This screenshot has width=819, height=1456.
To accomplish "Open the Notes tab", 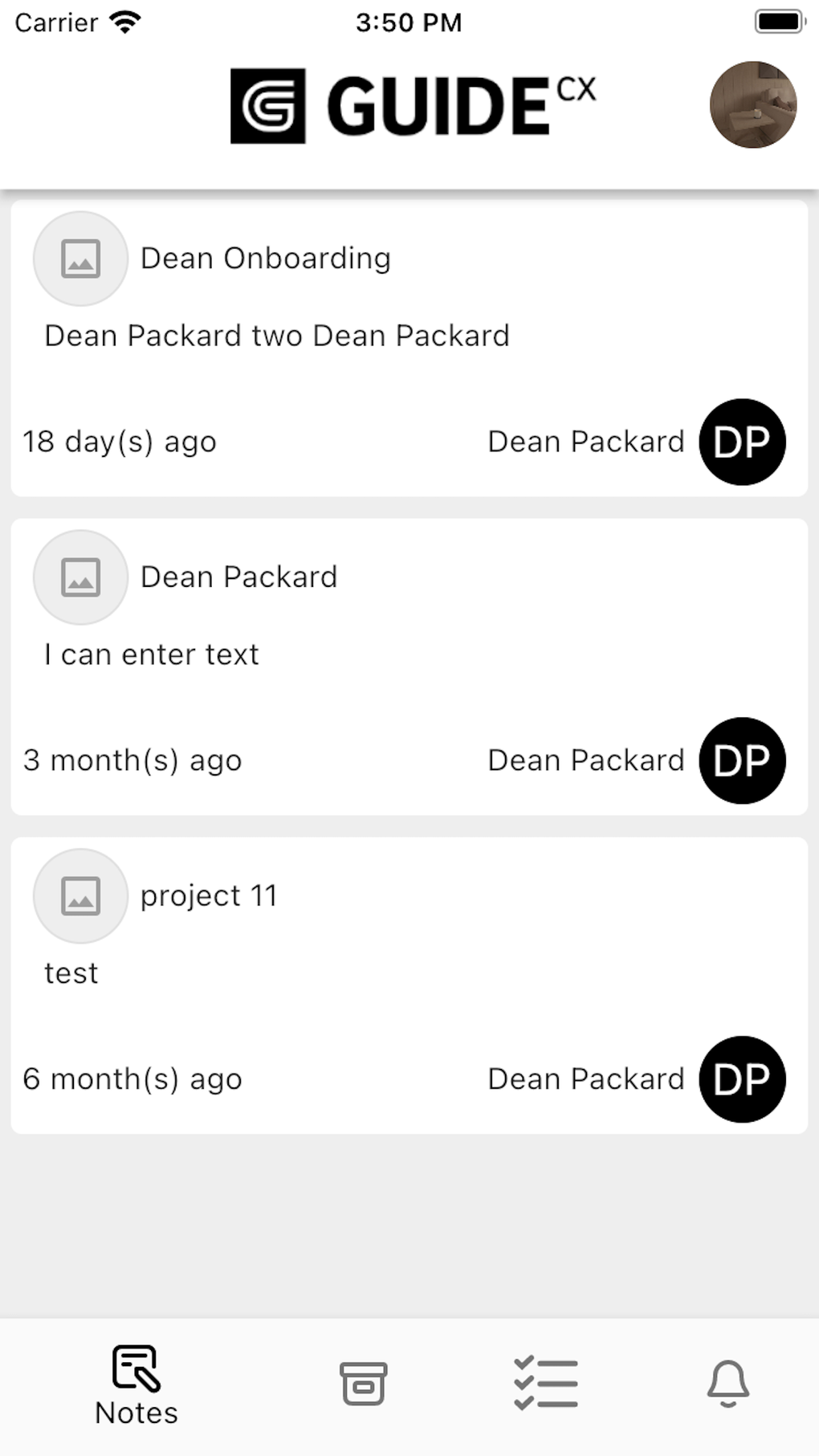I will 136,1385.
